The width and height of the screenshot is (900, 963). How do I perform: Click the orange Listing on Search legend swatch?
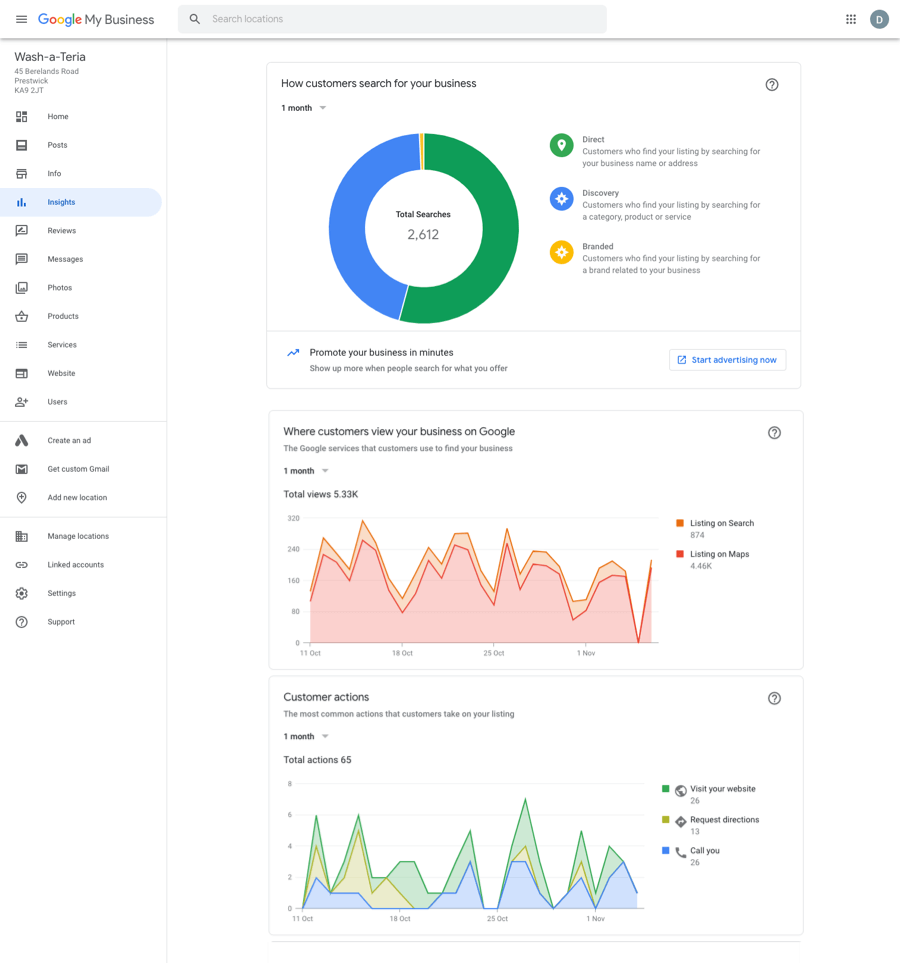click(x=680, y=523)
